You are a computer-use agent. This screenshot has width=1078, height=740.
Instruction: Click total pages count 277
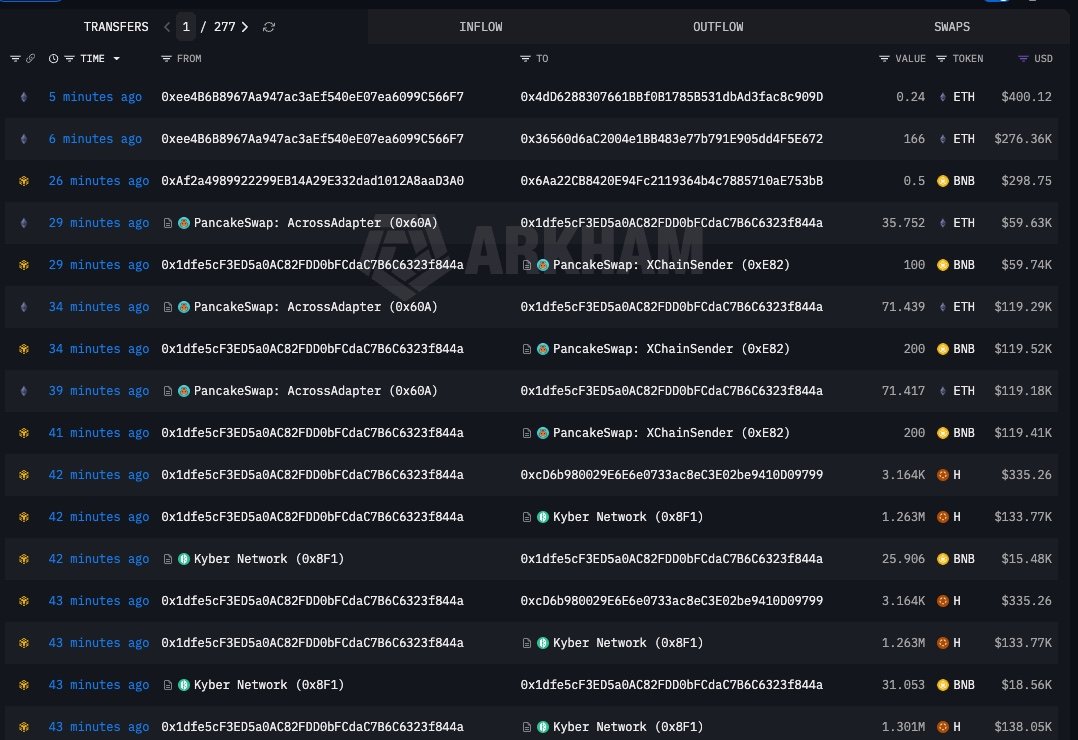point(224,27)
